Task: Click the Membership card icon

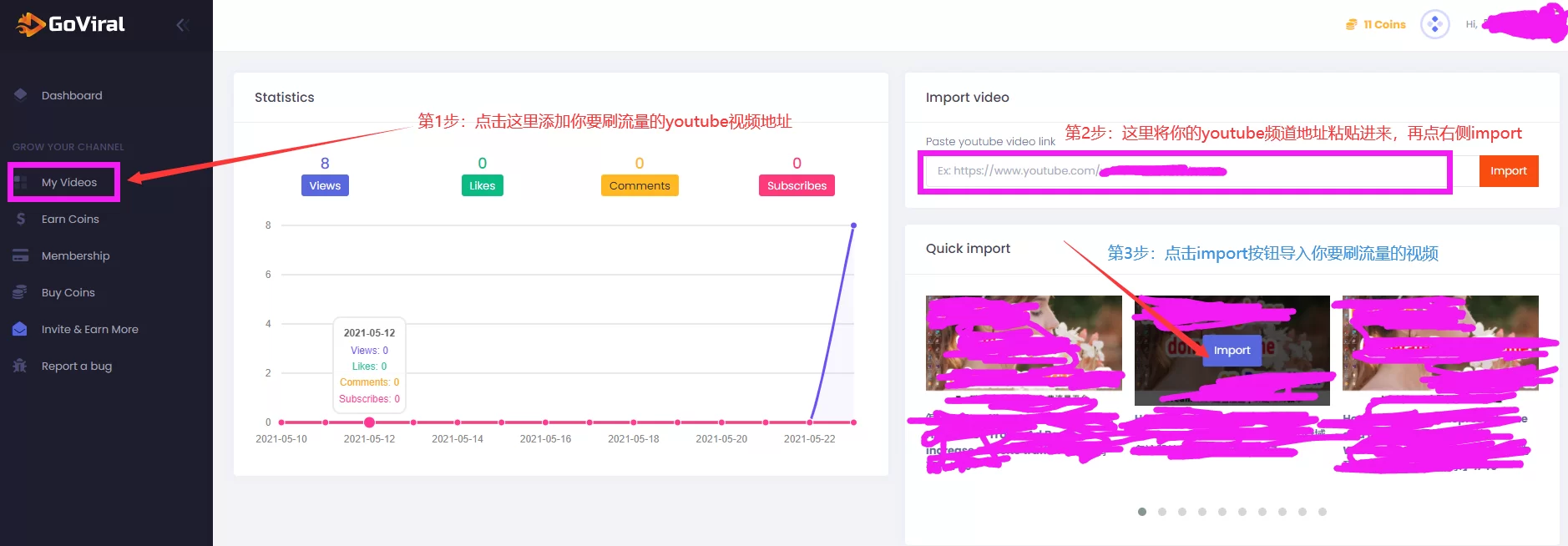Action: tap(21, 255)
